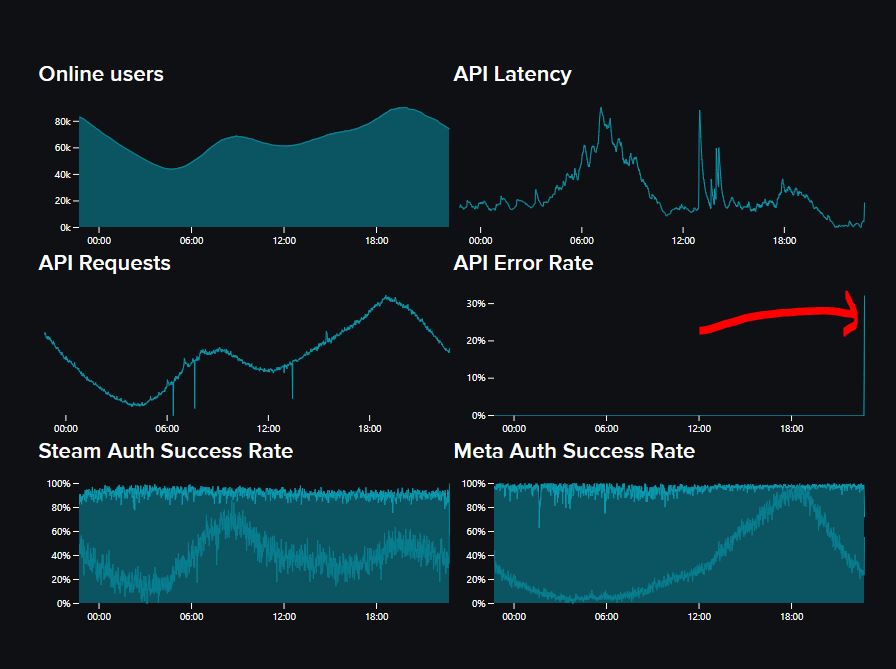Screen dimensions: 896x669
Task: Click 18:00 tick under Steam Auth chart
Action: pyautogui.click(x=377, y=617)
